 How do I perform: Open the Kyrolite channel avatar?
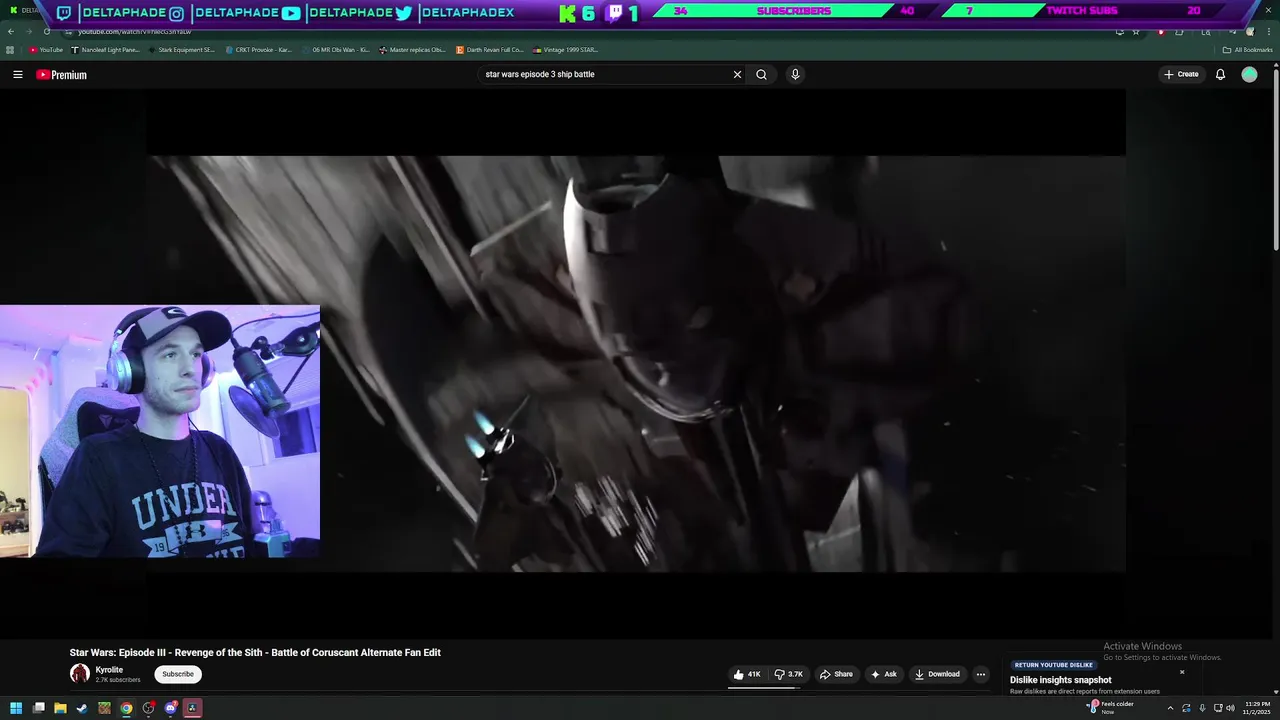click(x=80, y=674)
